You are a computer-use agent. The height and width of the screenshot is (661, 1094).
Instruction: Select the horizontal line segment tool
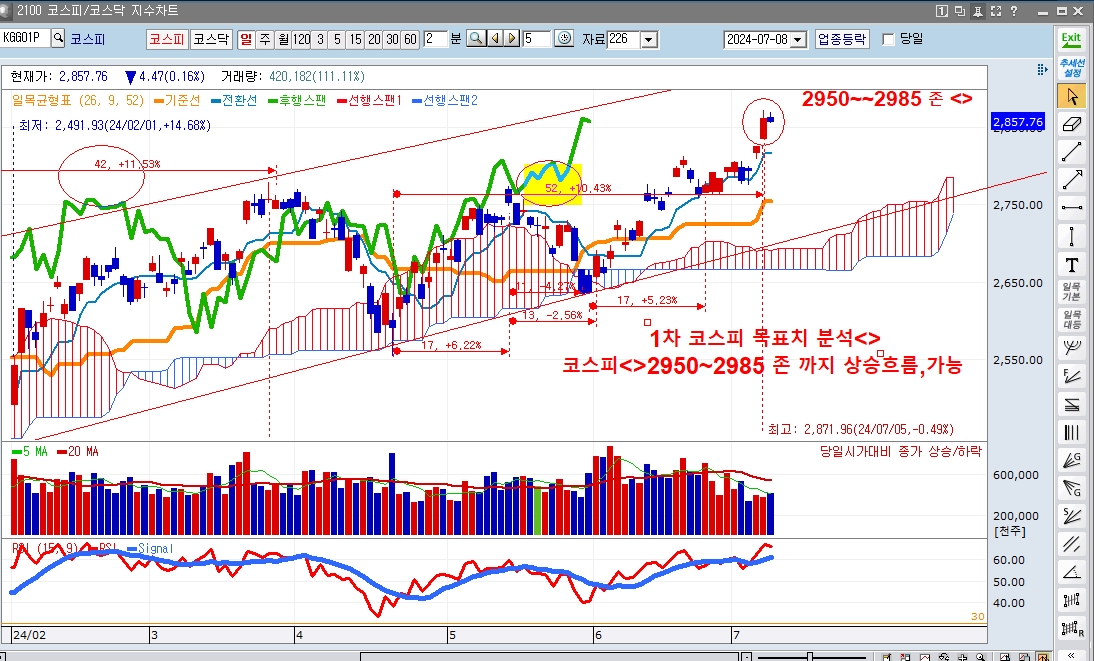(x=1072, y=207)
